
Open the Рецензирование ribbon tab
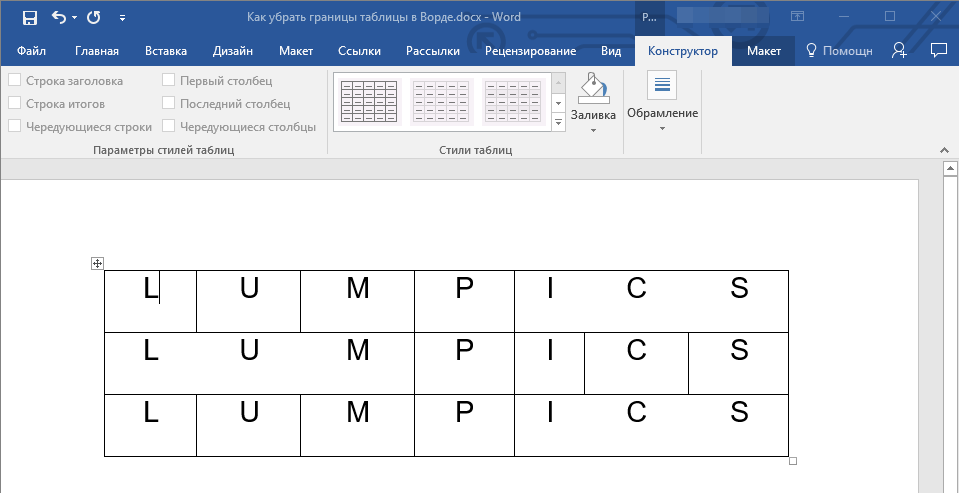coord(530,51)
